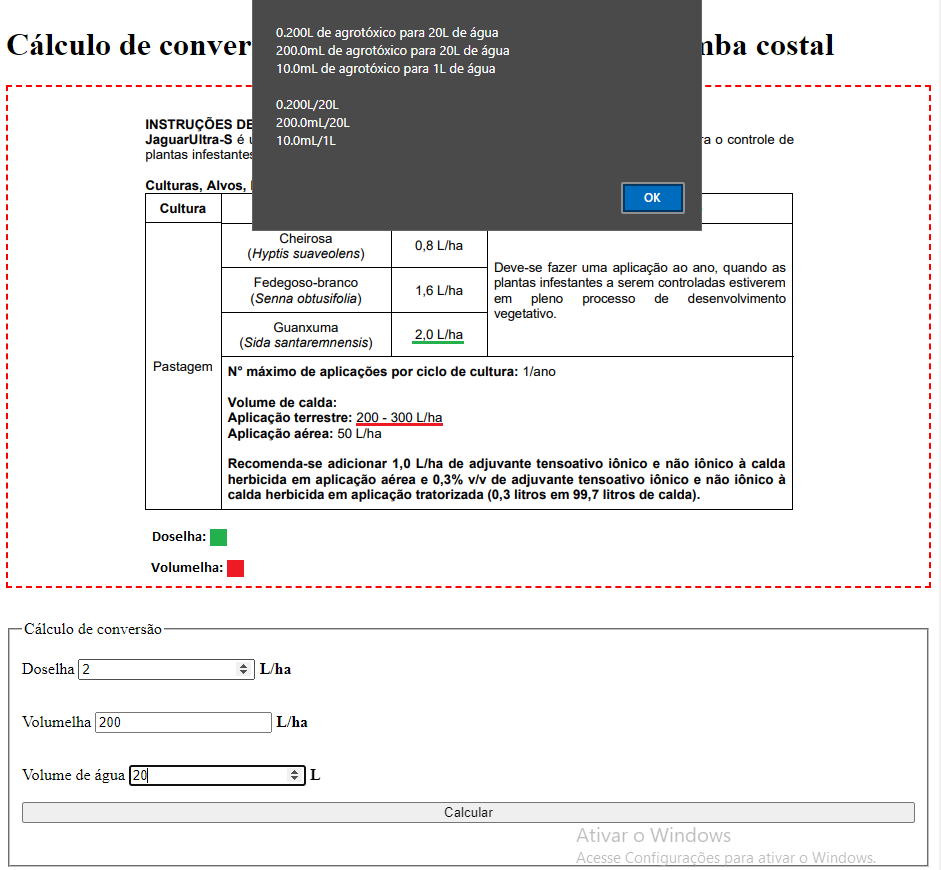Click 'Aplicação aérea: 50 L/ha' text
Viewport: 941px width, 870px height.
click(x=304, y=433)
